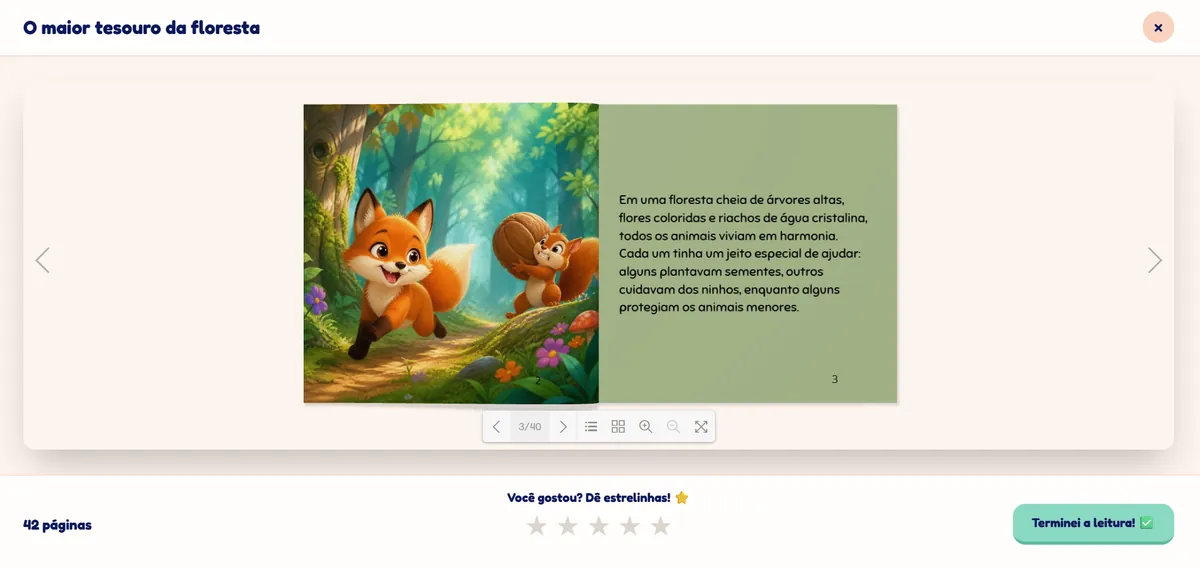Click the title O maior tesouro da floresta
This screenshot has width=1200, height=568.
pos(141,28)
